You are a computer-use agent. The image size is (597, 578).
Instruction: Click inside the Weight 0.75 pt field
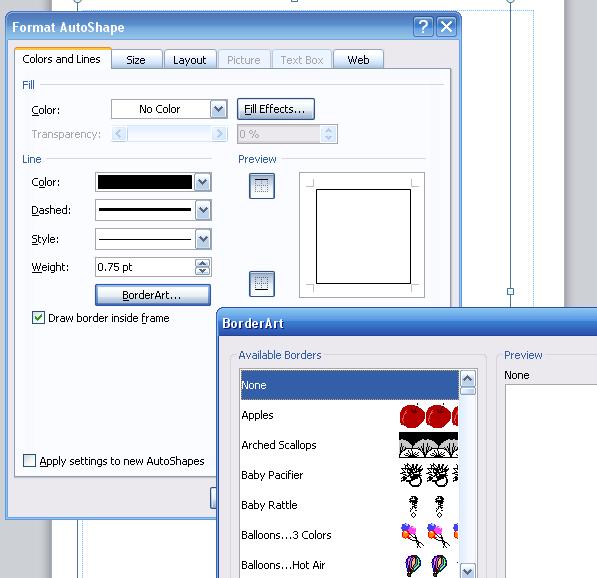tap(145, 267)
